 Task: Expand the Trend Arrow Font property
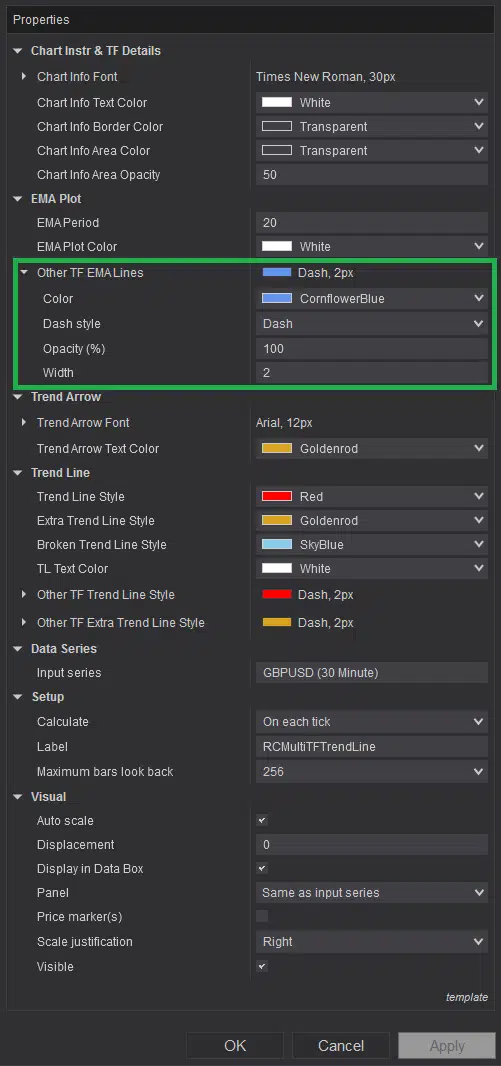pyautogui.click(x=24, y=422)
